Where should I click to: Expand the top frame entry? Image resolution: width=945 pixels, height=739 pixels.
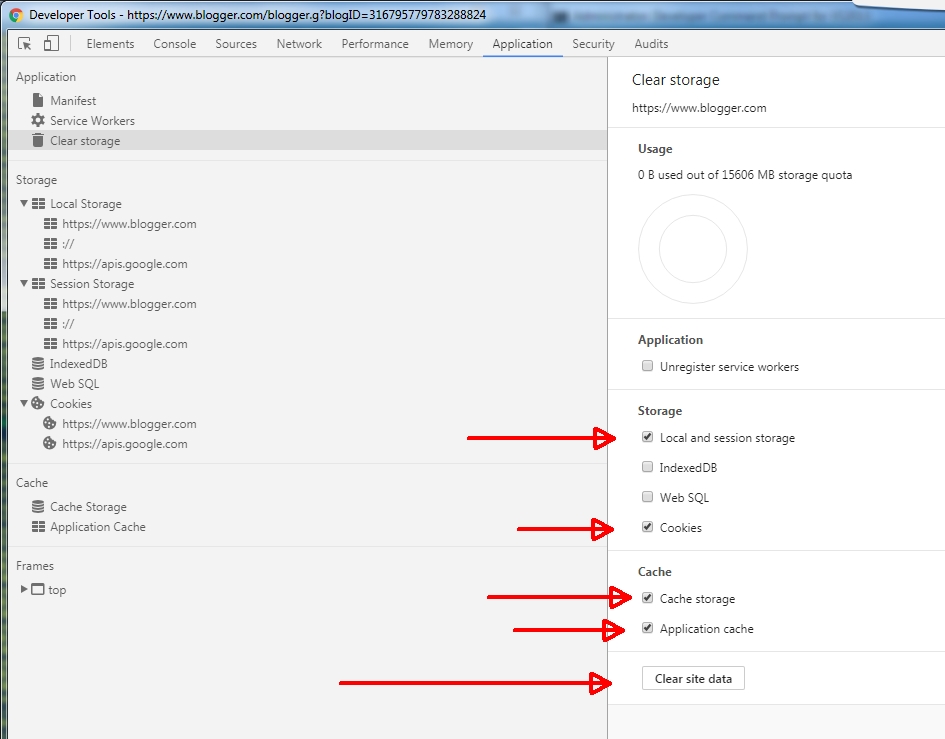[x=22, y=589]
